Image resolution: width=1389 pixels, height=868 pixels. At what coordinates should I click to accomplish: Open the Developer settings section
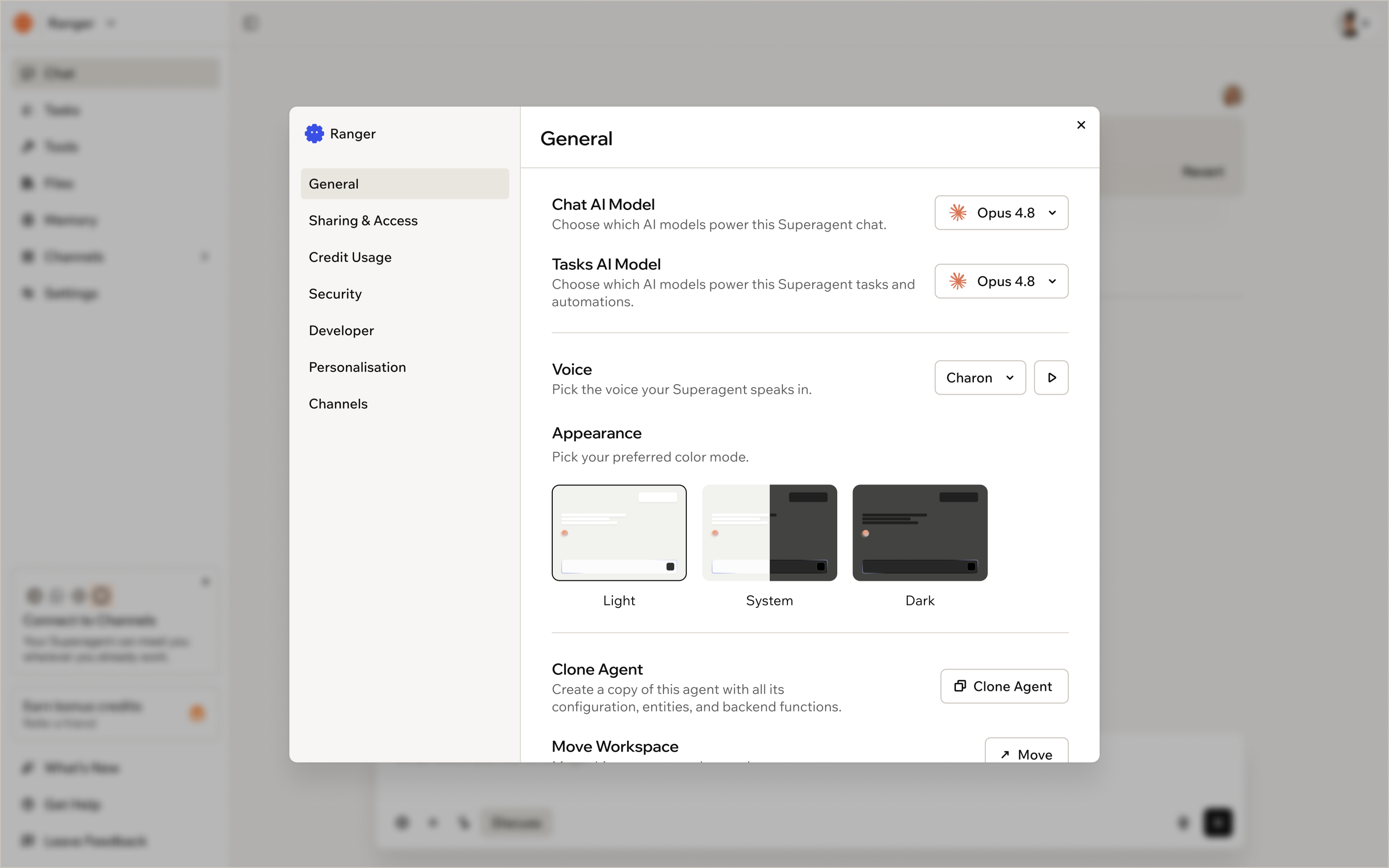pos(405,331)
